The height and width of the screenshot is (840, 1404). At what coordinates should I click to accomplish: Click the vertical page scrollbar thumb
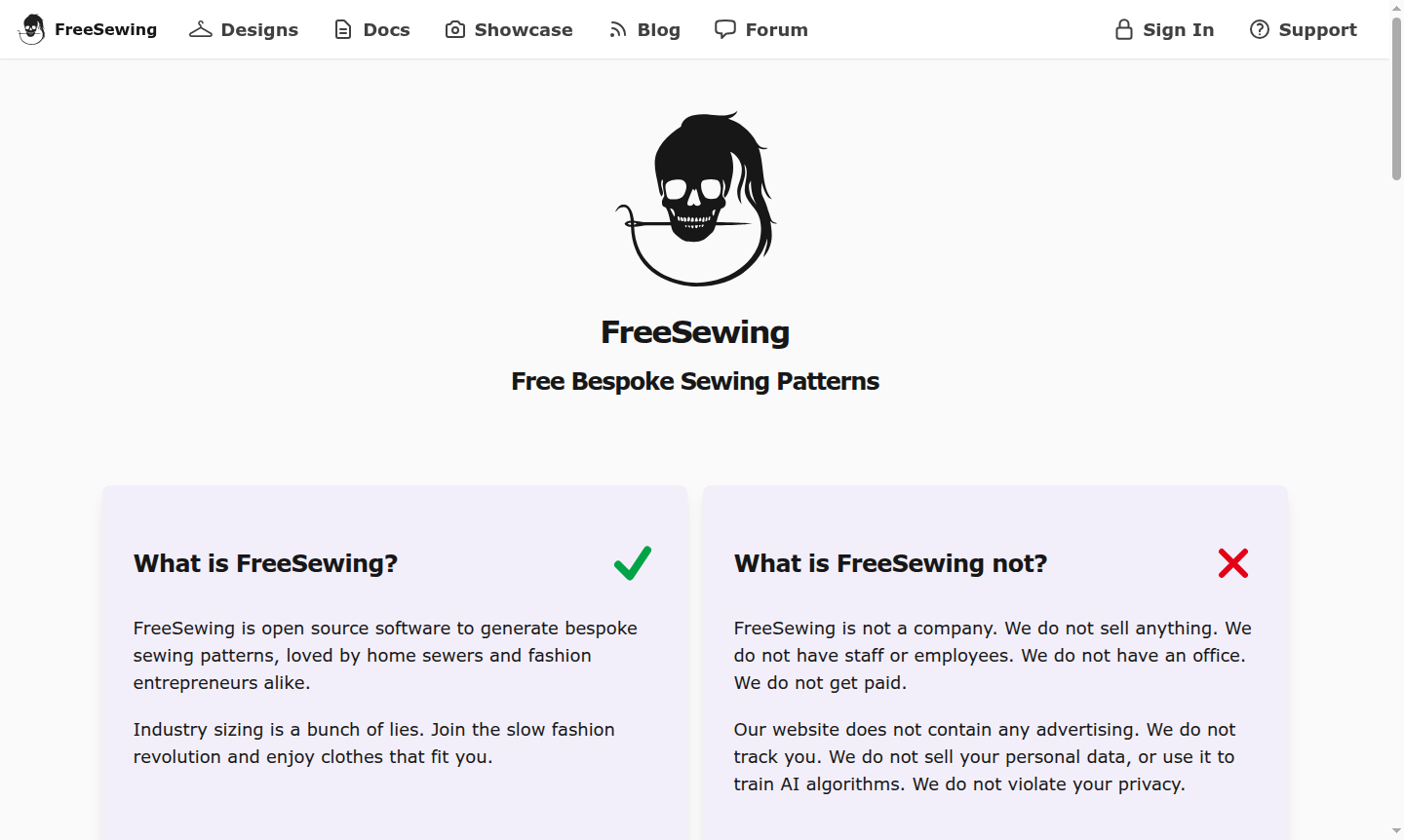click(x=1396, y=97)
